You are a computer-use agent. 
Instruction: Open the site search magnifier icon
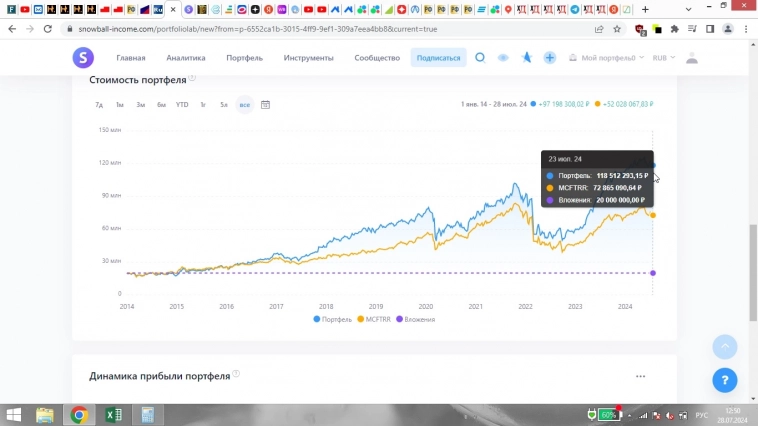(x=480, y=58)
